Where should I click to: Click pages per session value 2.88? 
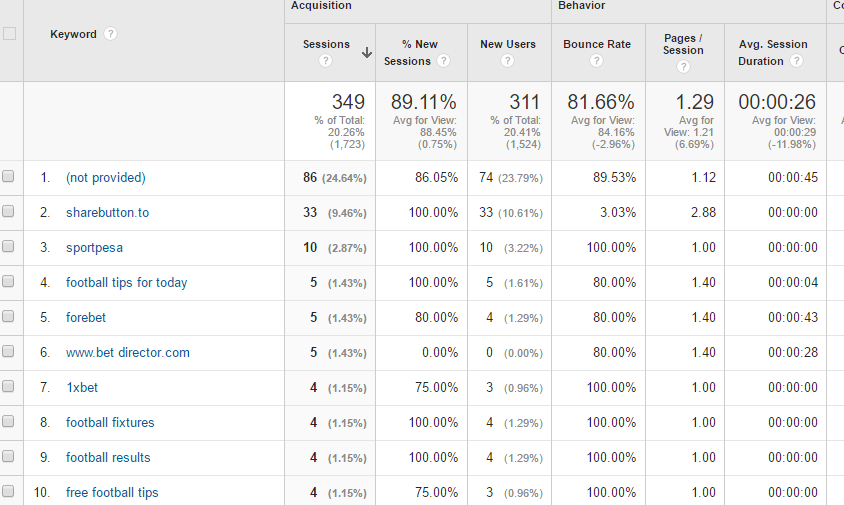tap(704, 213)
